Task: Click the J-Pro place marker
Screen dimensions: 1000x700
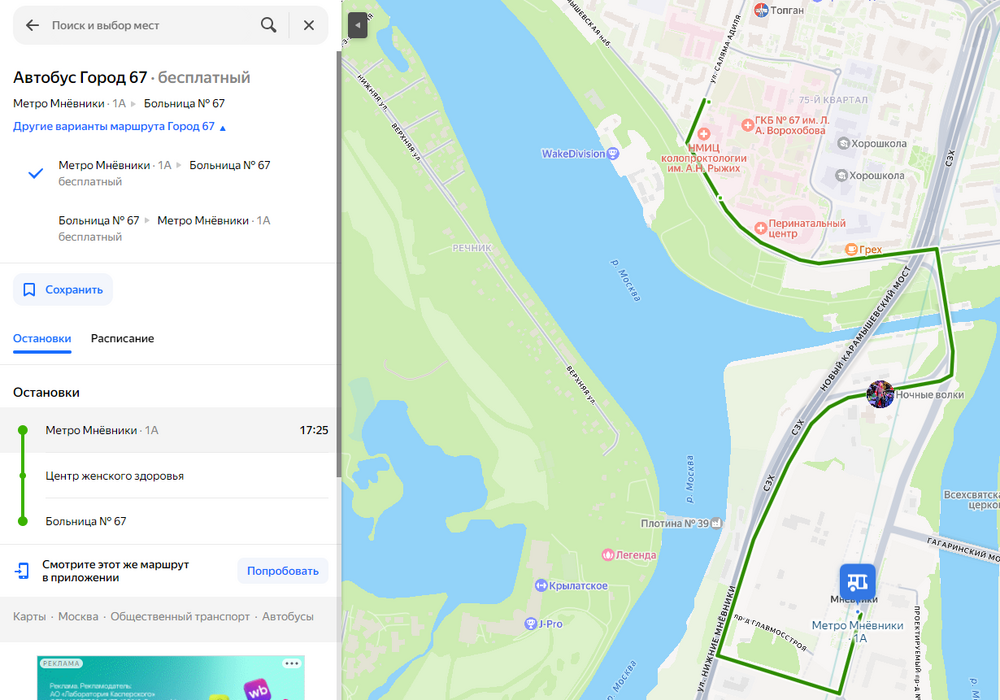Action: click(x=530, y=623)
